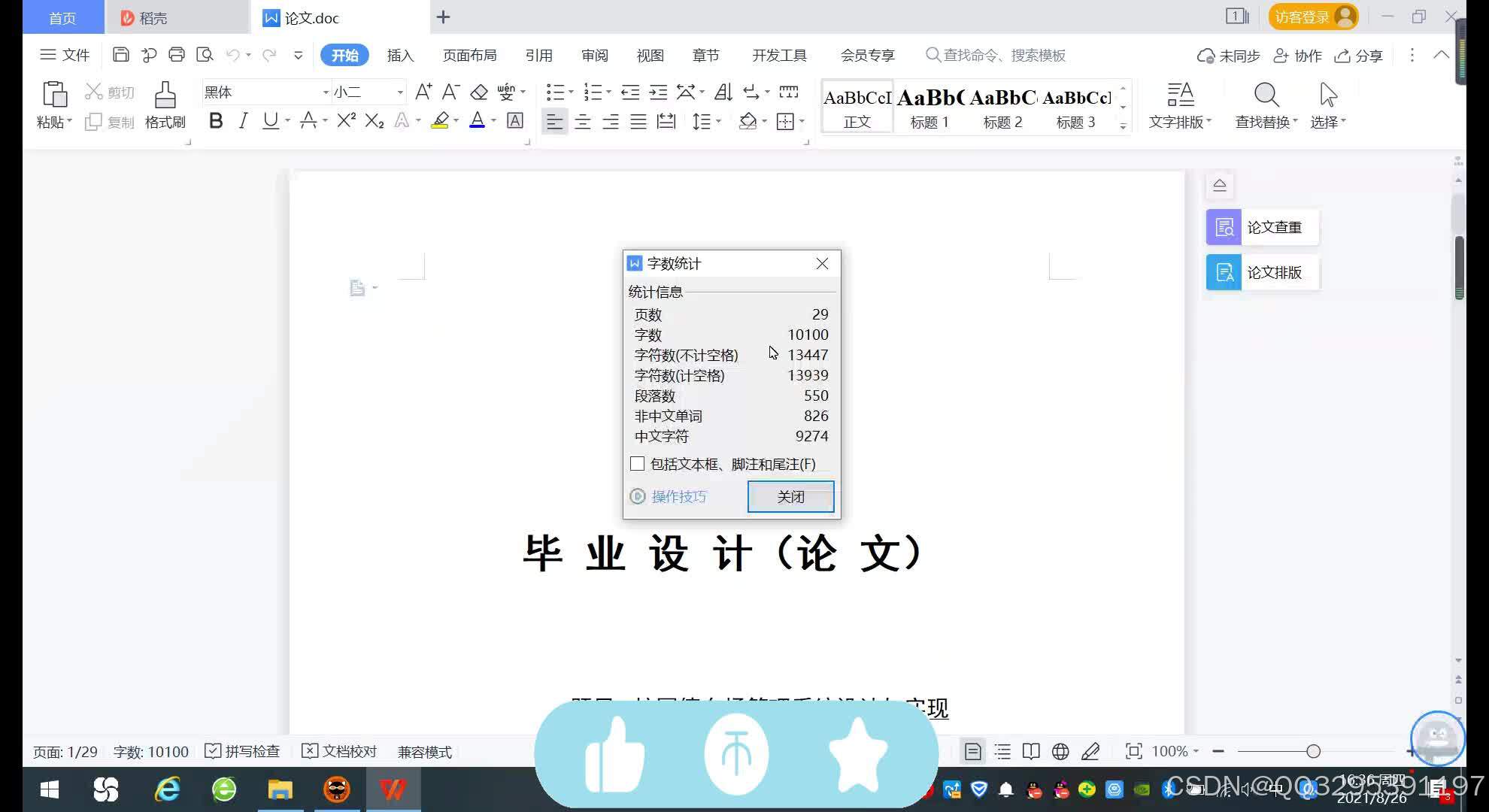Click the 分享 share button
The height and width of the screenshot is (812, 1489).
[1359, 55]
